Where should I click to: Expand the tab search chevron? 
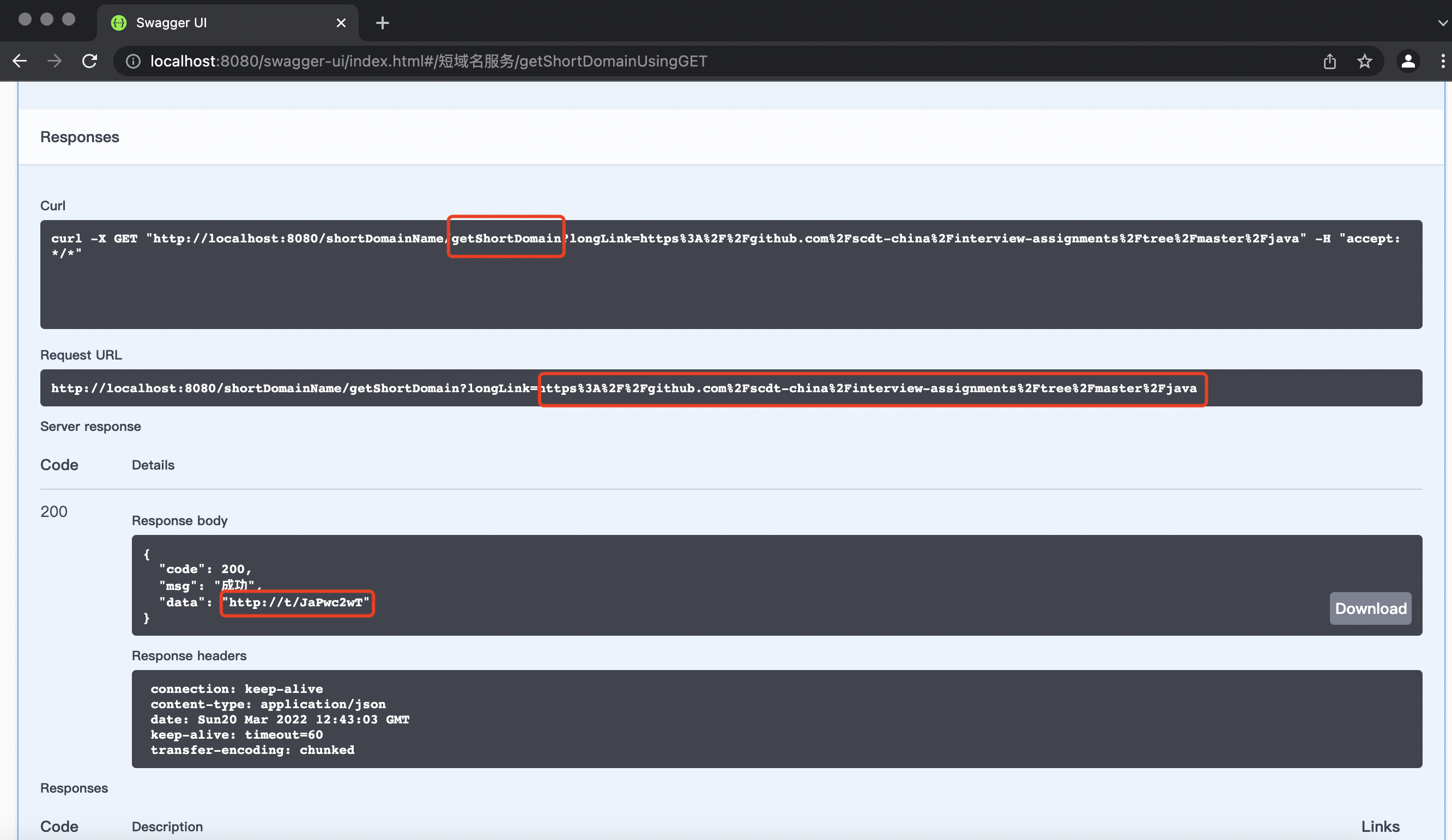coord(1442,23)
